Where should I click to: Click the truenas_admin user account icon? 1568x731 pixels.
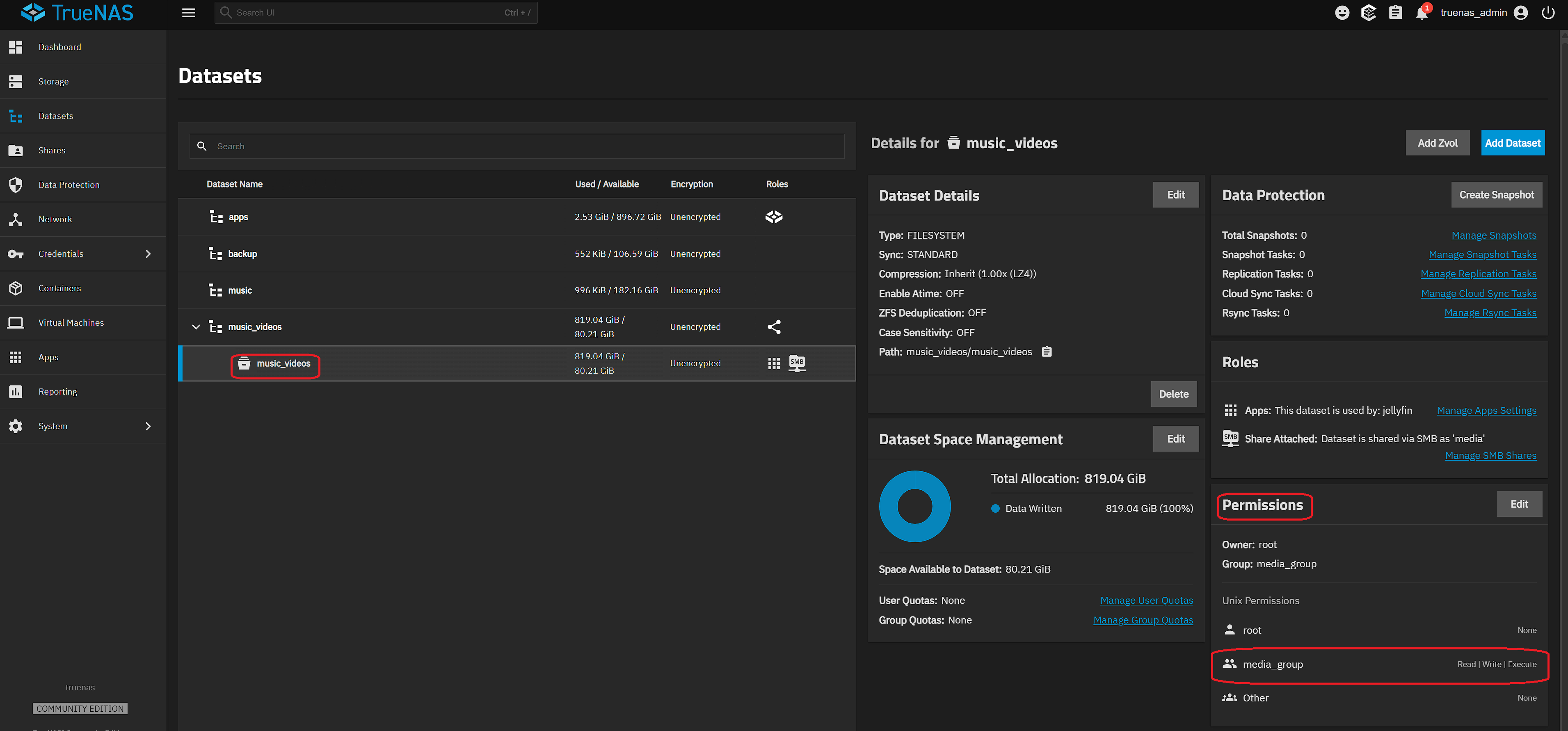coord(1520,13)
